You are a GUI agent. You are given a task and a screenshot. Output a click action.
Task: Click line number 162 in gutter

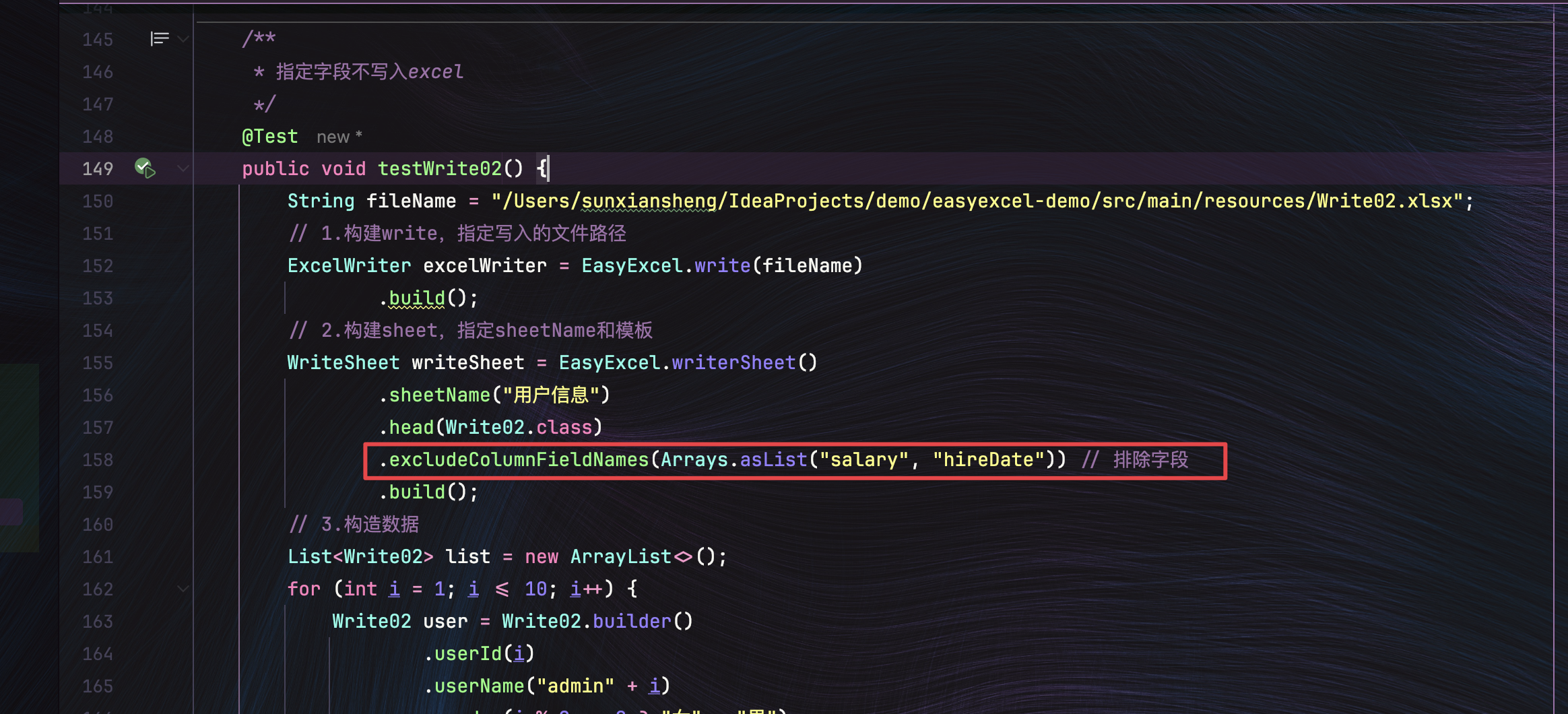pyautogui.click(x=98, y=589)
